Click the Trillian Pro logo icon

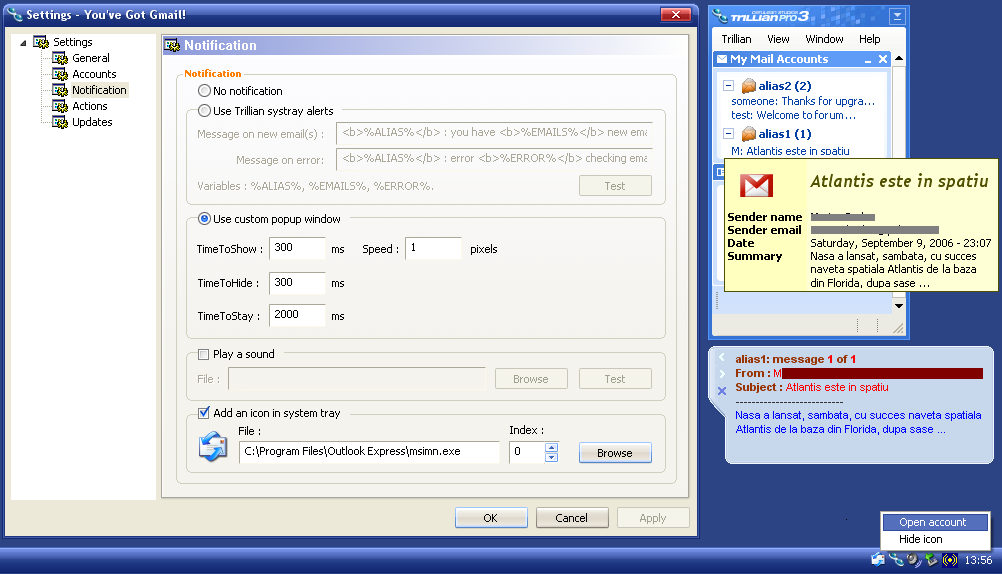click(721, 15)
